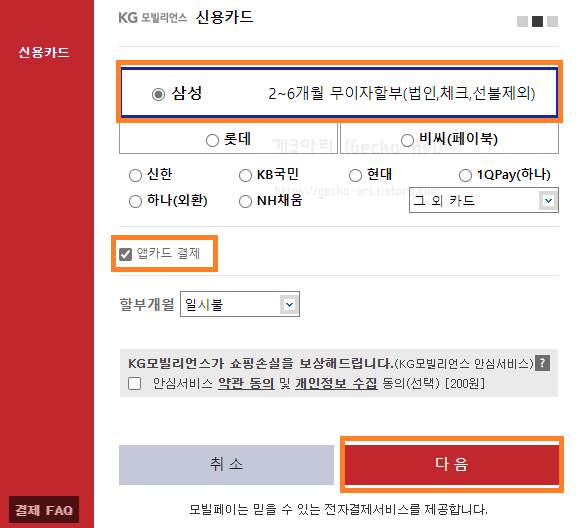This screenshot has height=528, width=580.
Task: Select the 비씨(페이북) card radio button
Action: 407,140
